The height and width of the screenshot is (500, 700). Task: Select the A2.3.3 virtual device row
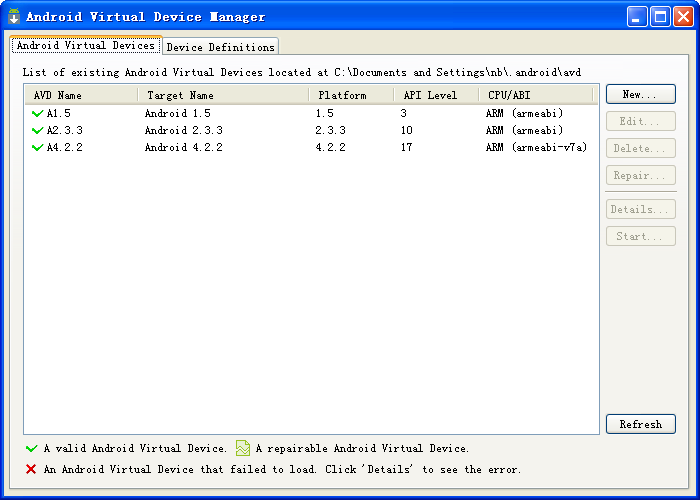311,130
